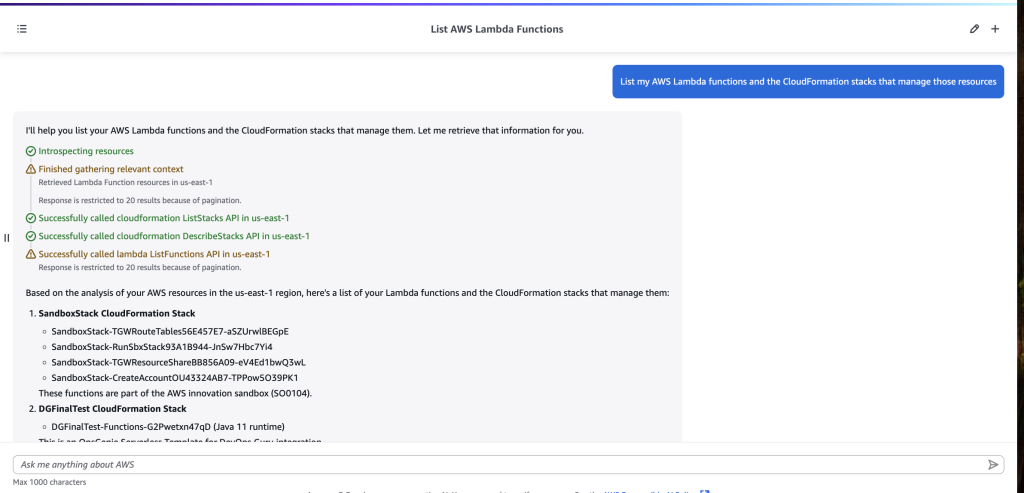This screenshot has height=493, width=1024.
Task: Focus the Ask me anything about AWS field
Action: (508, 464)
